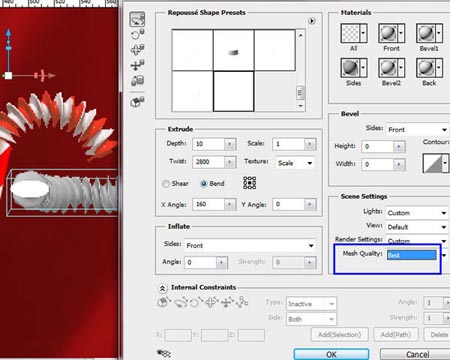Open the Texture dropdown set to Scale
The height and width of the screenshot is (360, 450).
(x=295, y=163)
